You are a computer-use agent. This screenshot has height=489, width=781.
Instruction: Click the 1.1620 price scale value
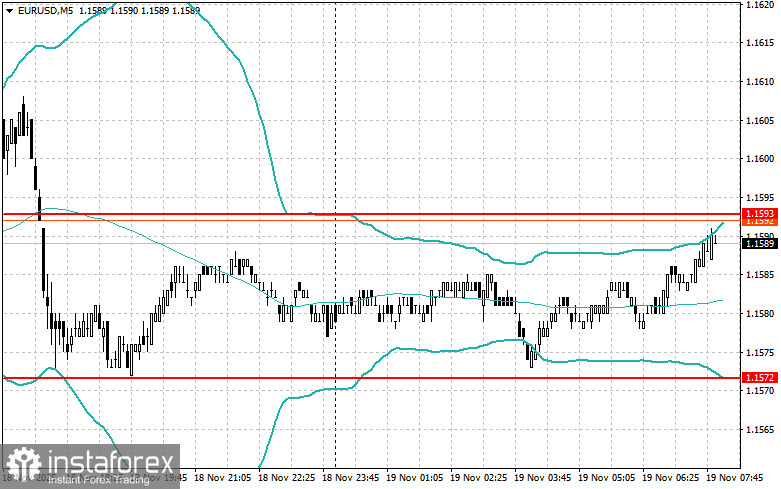[760, 4]
